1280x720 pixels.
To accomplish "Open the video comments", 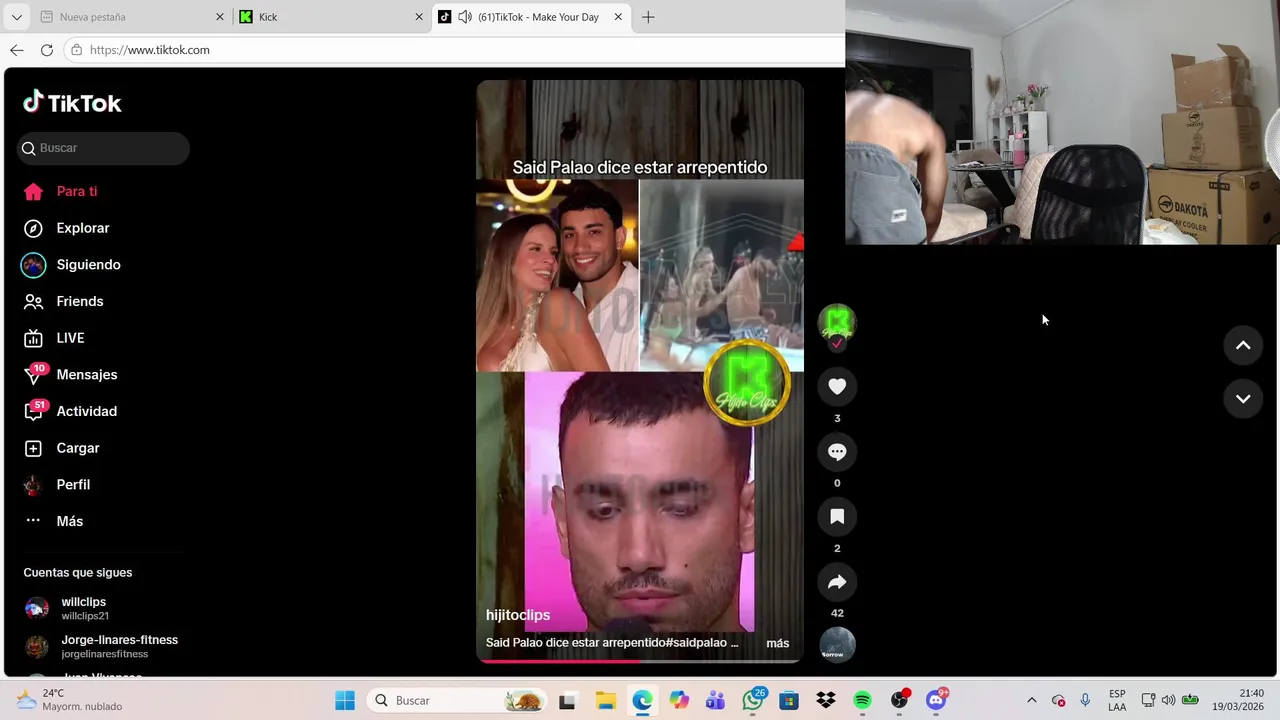I will tap(837, 452).
